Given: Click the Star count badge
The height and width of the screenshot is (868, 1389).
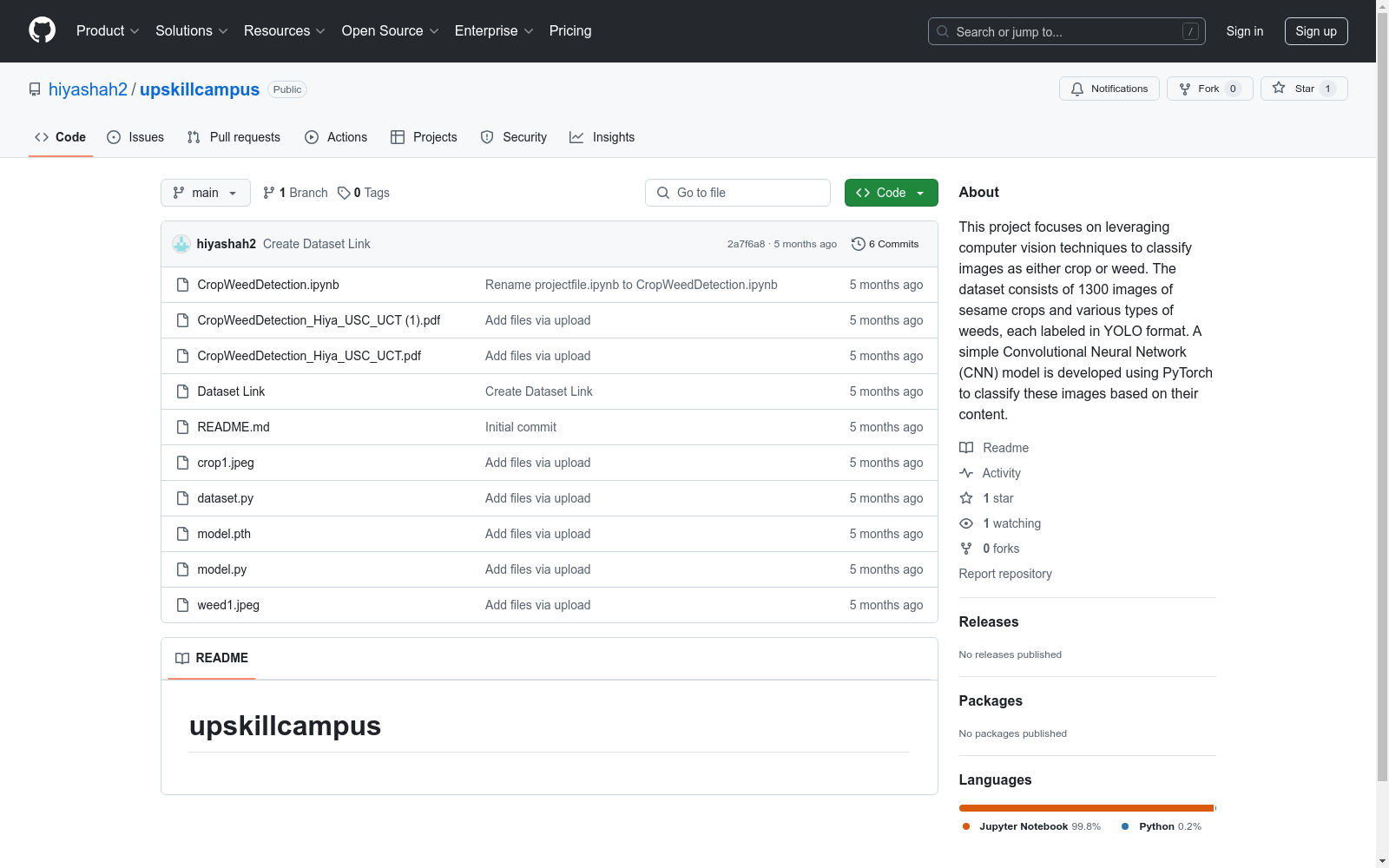Looking at the screenshot, I should pyautogui.click(x=1327, y=89).
